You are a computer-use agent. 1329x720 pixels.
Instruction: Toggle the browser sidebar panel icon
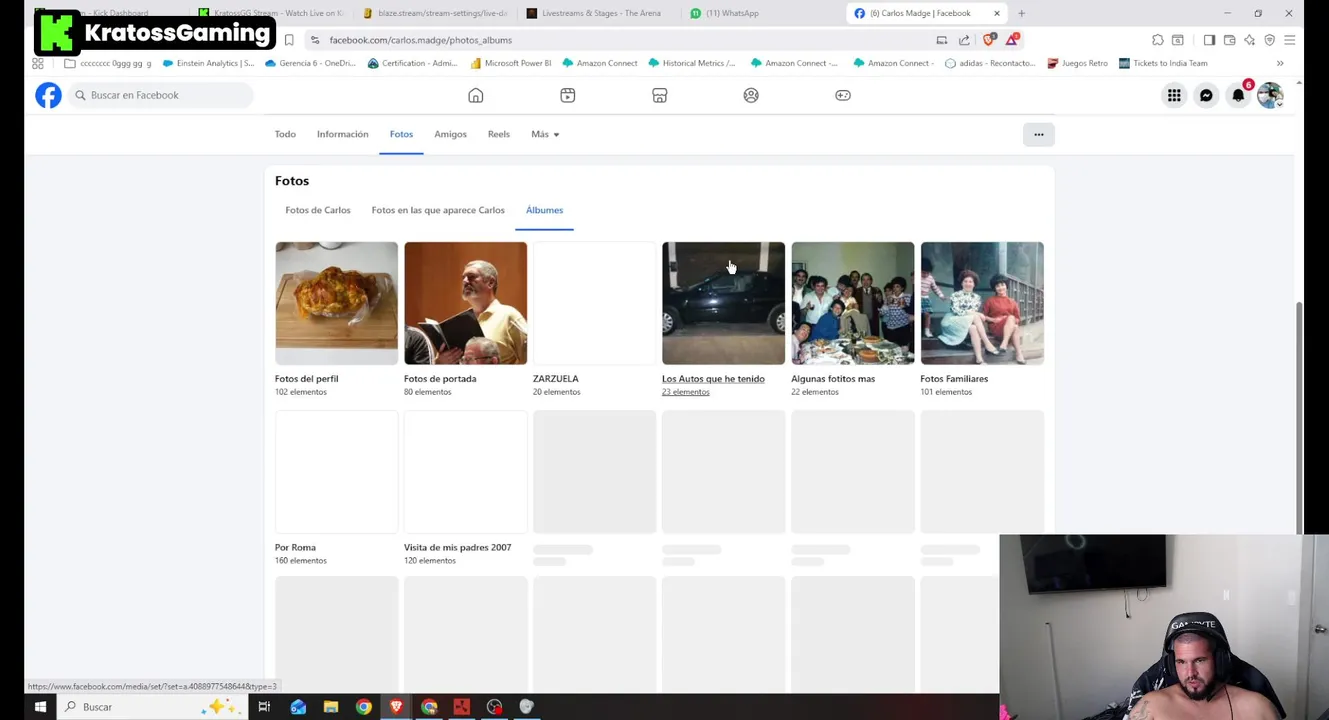coord(1209,40)
